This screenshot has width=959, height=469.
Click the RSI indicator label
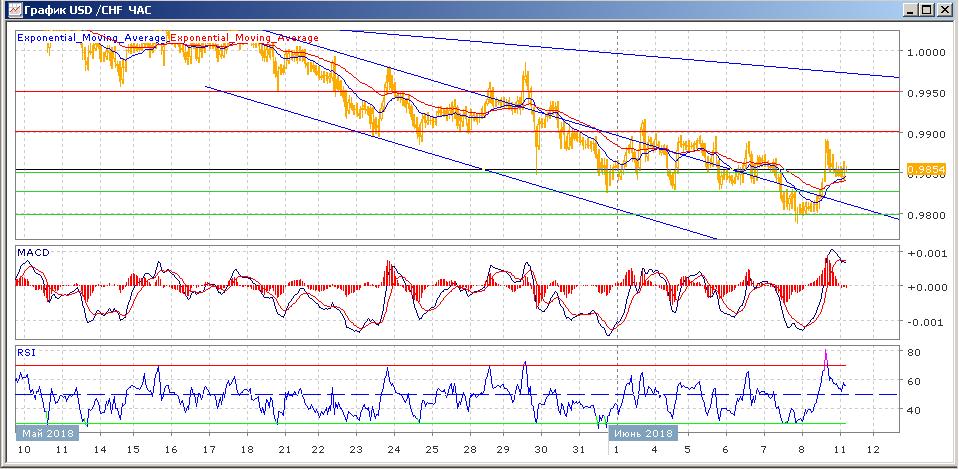[27, 352]
